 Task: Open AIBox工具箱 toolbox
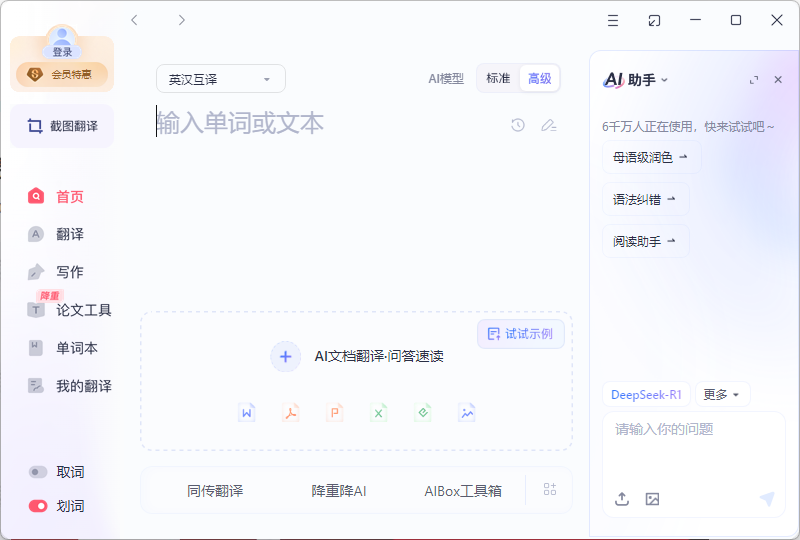463,491
